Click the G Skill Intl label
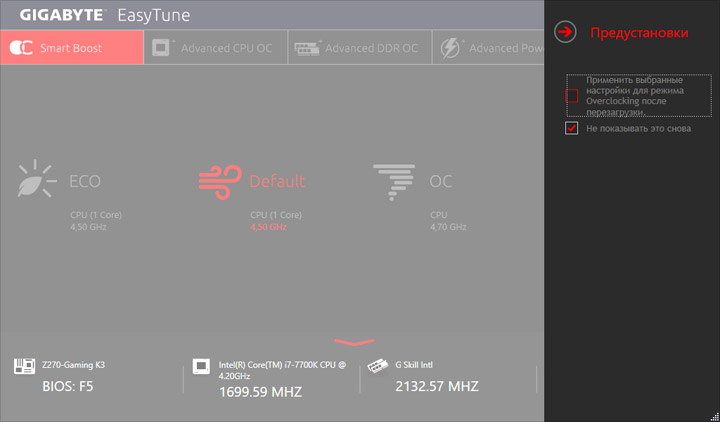This screenshot has width=720, height=422. coord(414,365)
